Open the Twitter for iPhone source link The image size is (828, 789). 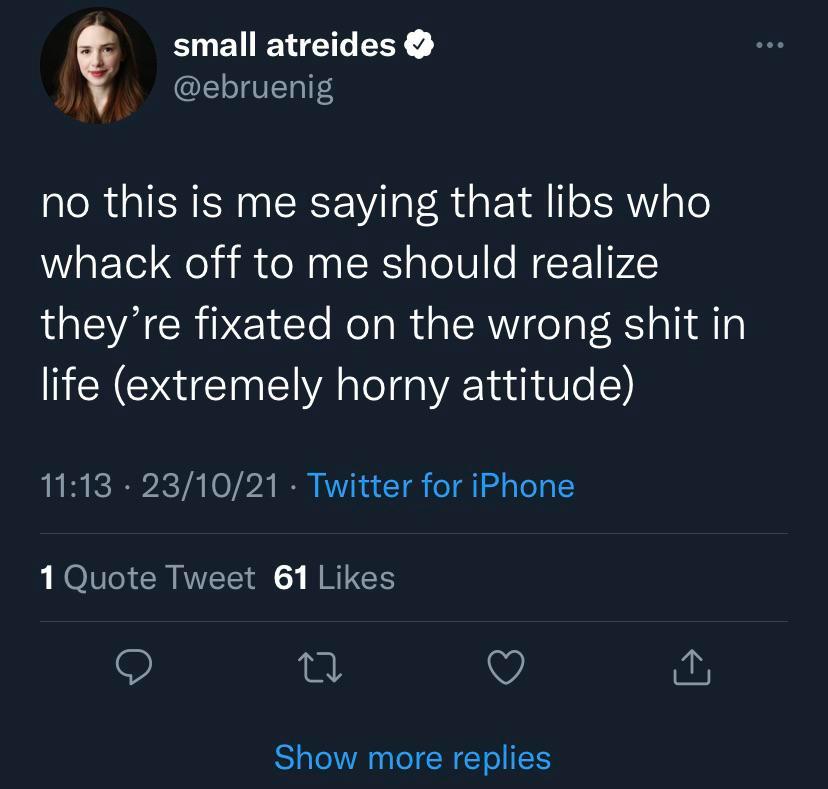(441, 486)
